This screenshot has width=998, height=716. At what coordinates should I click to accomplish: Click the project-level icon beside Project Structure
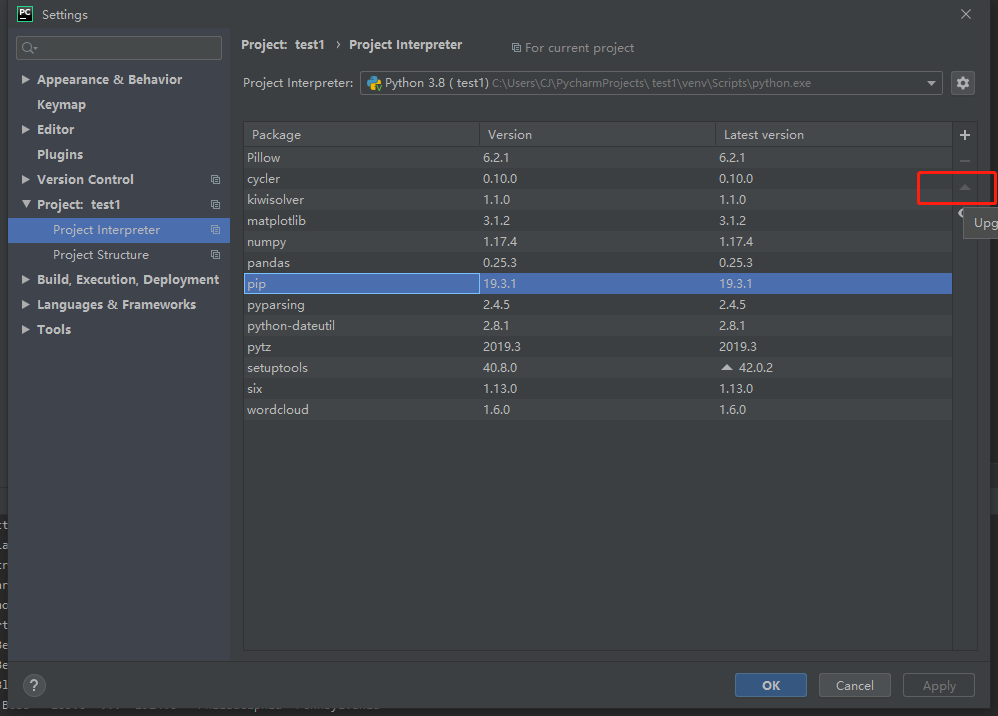click(216, 255)
